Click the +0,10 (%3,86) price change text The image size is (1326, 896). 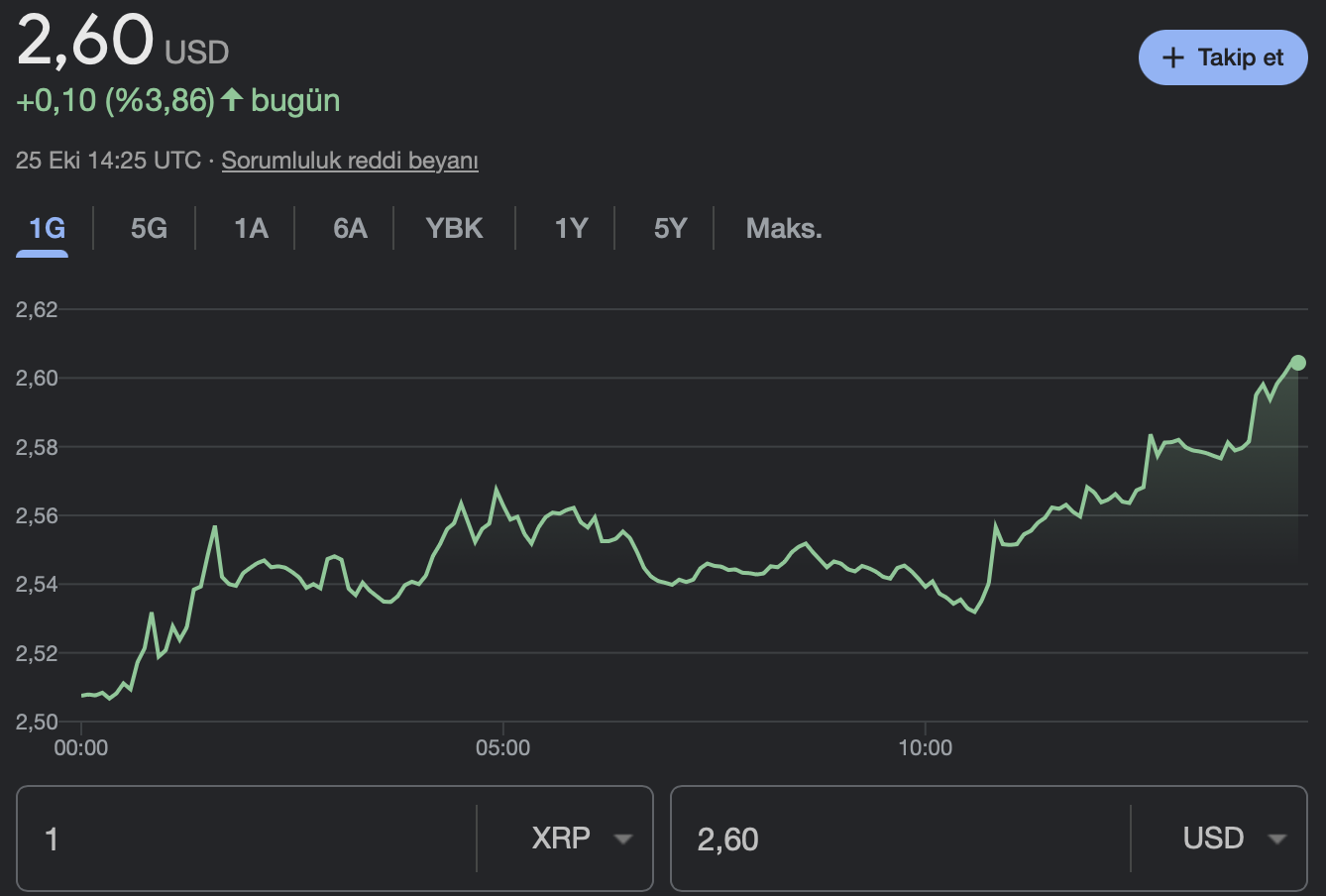click(115, 100)
